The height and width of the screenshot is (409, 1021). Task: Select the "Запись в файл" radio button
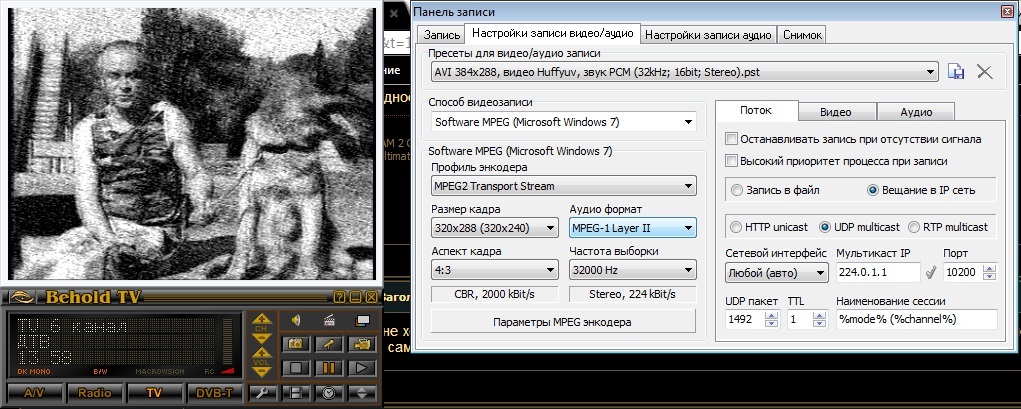point(738,190)
